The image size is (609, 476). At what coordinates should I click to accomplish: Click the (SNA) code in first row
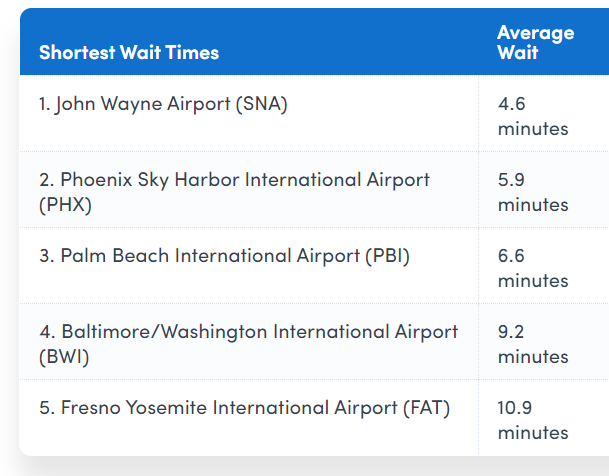pyautogui.click(x=262, y=104)
